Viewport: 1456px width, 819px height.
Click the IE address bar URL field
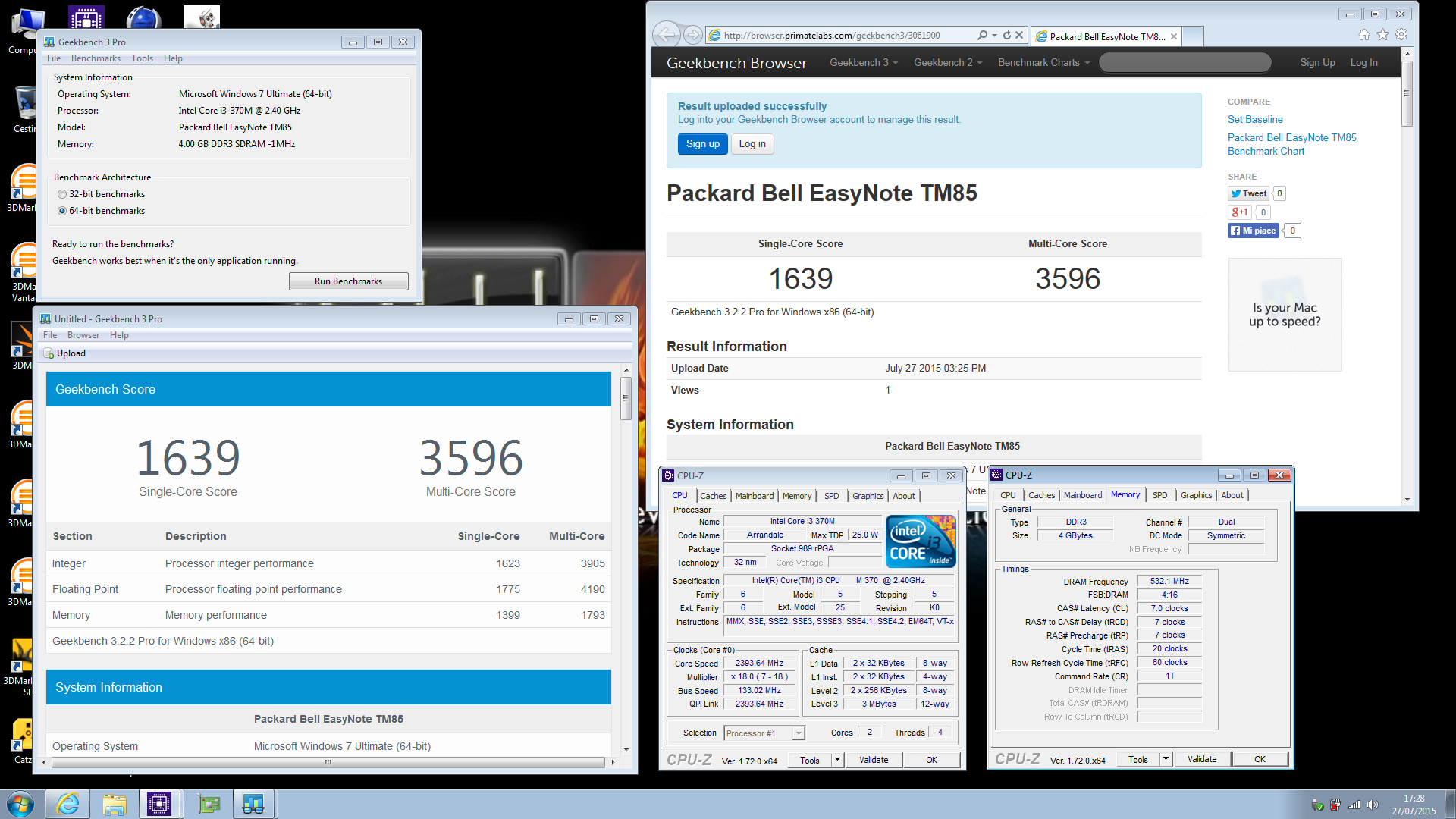pos(840,35)
